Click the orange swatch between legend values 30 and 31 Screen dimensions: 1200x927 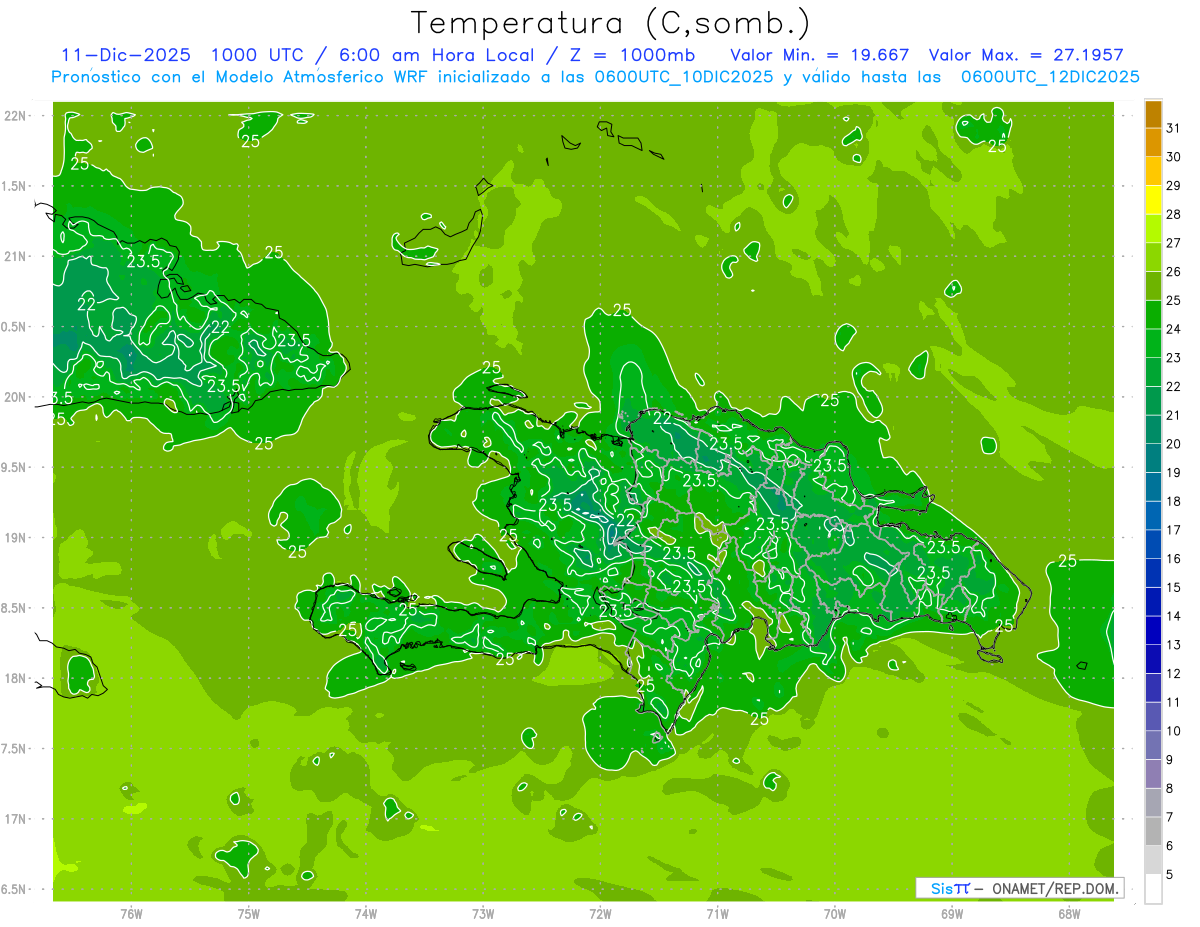point(1153,142)
